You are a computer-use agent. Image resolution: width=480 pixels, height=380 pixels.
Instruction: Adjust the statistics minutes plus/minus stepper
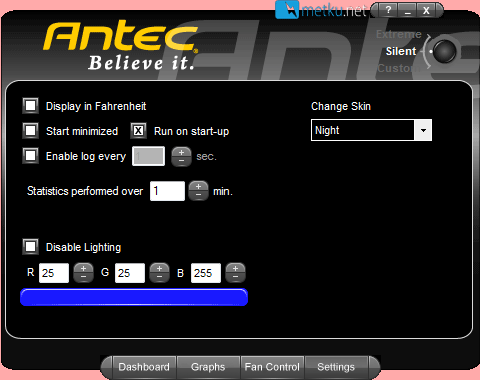pos(199,191)
